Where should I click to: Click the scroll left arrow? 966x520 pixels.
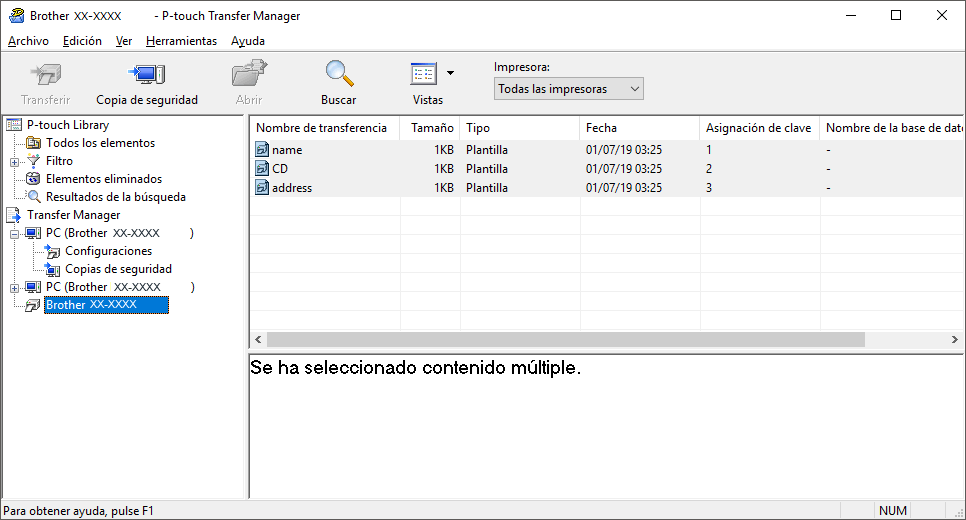(x=258, y=339)
